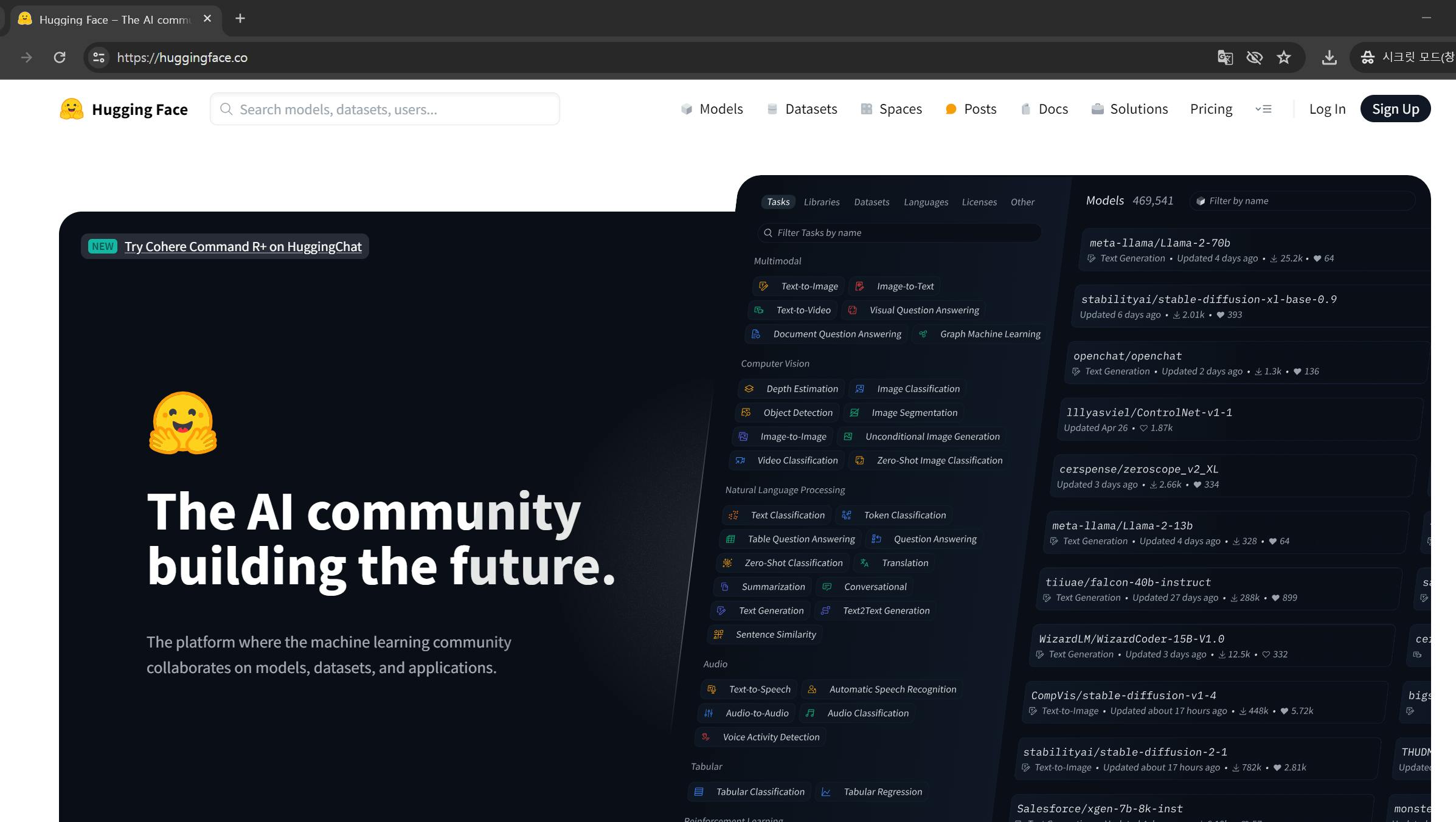Click the Sign Up button

pyautogui.click(x=1395, y=109)
